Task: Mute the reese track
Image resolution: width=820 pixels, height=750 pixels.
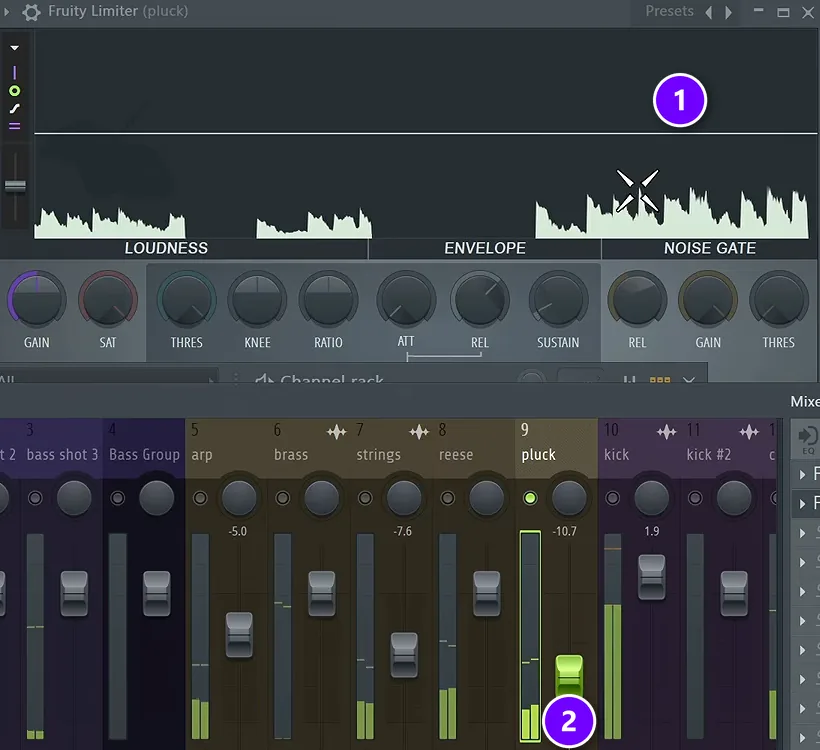Action: click(448, 498)
